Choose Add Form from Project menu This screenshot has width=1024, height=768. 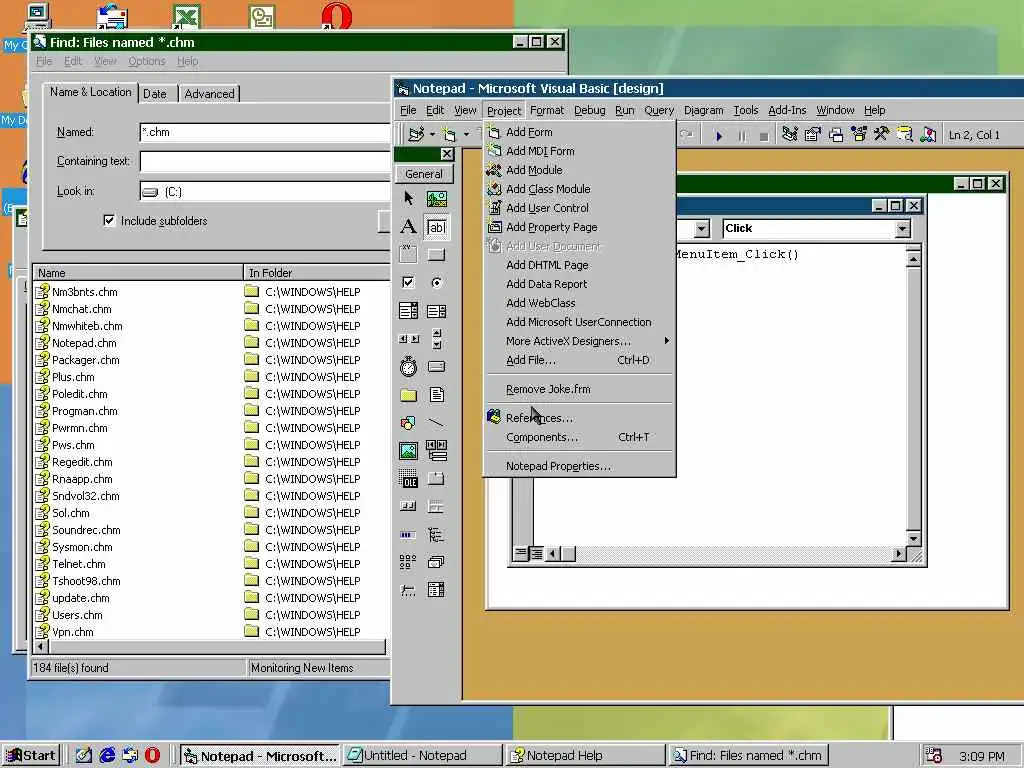coord(579,132)
